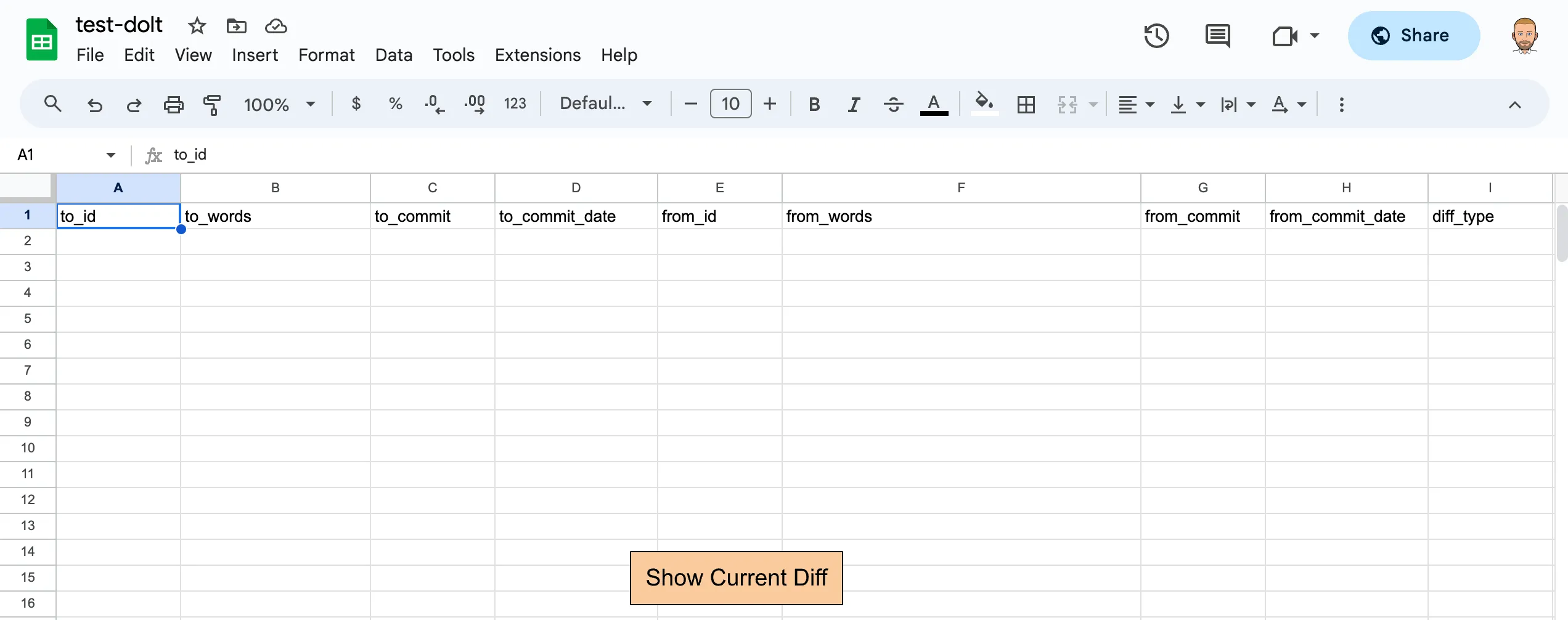
Task: Apply the paint format tool
Action: click(212, 104)
